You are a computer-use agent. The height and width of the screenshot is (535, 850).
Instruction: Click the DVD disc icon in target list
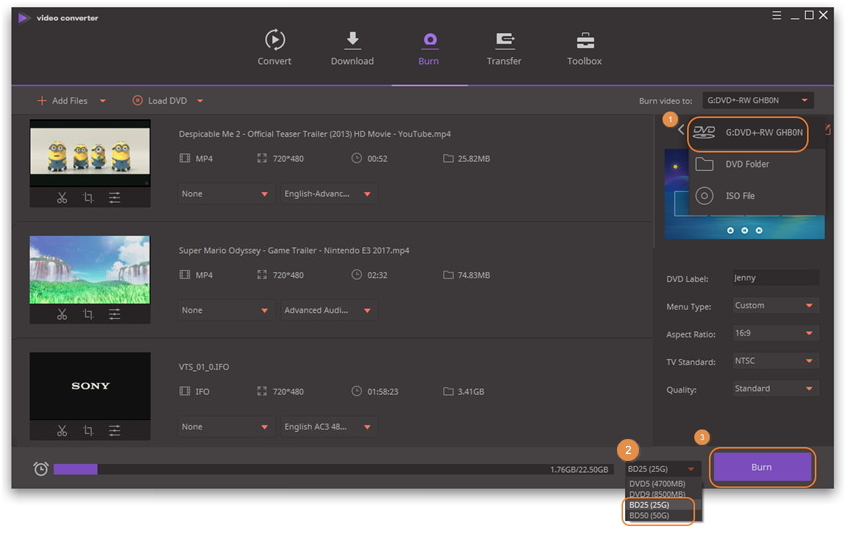click(x=704, y=132)
